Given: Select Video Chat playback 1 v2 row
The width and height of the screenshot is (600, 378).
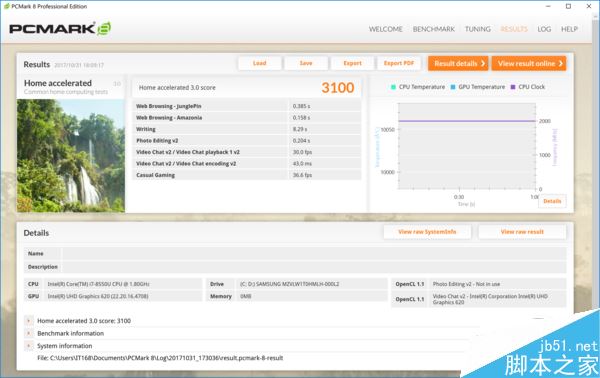Looking at the screenshot, I should click(x=246, y=152).
